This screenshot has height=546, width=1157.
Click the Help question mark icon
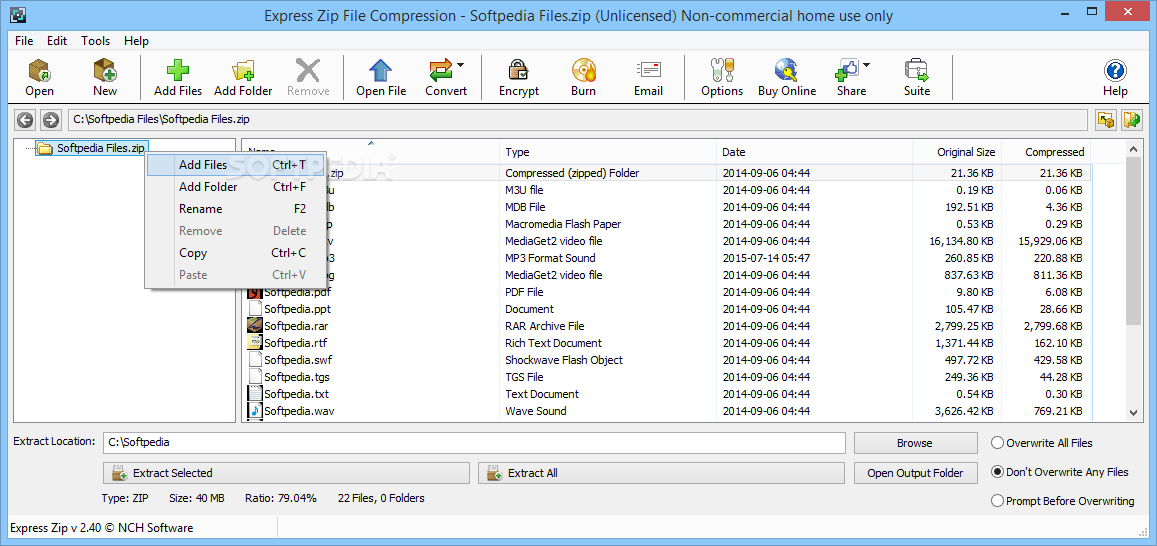[1115, 71]
